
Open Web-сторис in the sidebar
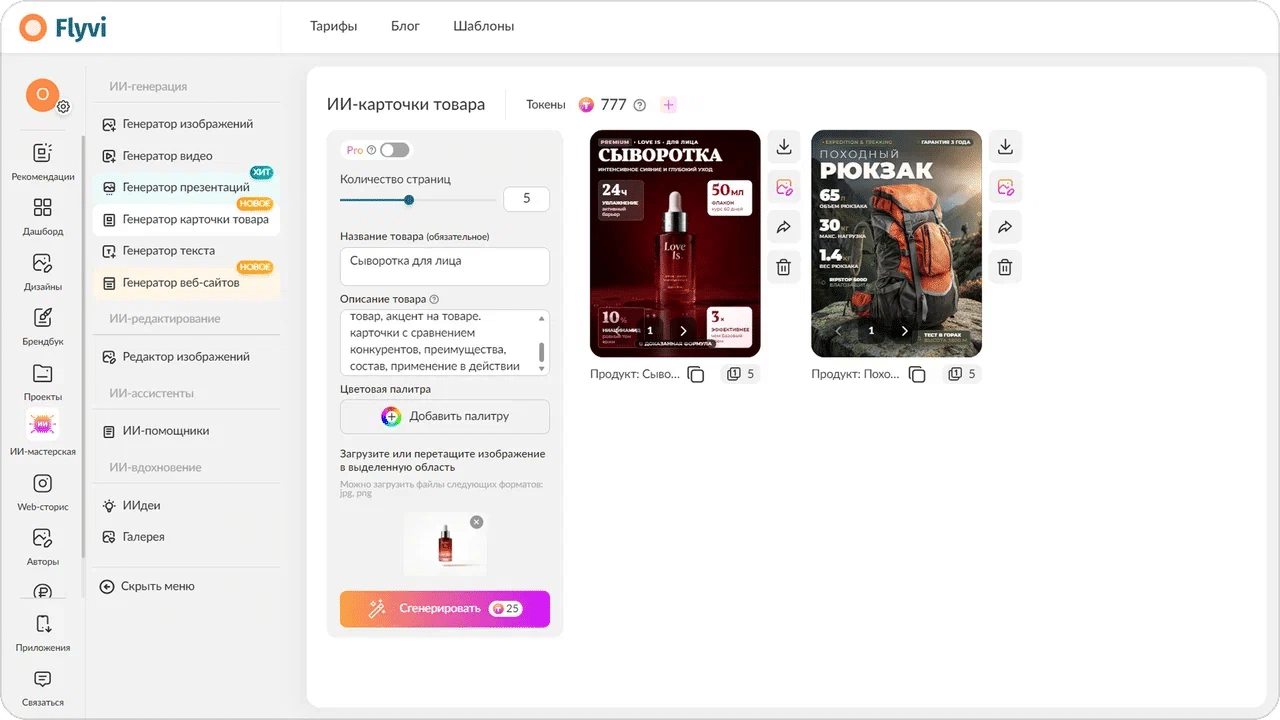coord(42,492)
